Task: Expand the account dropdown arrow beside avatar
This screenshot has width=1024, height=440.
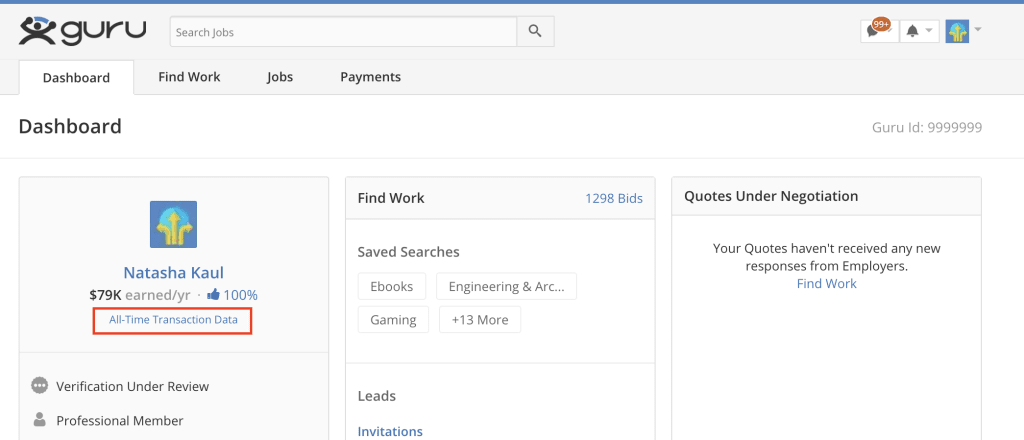Action: (x=978, y=29)
